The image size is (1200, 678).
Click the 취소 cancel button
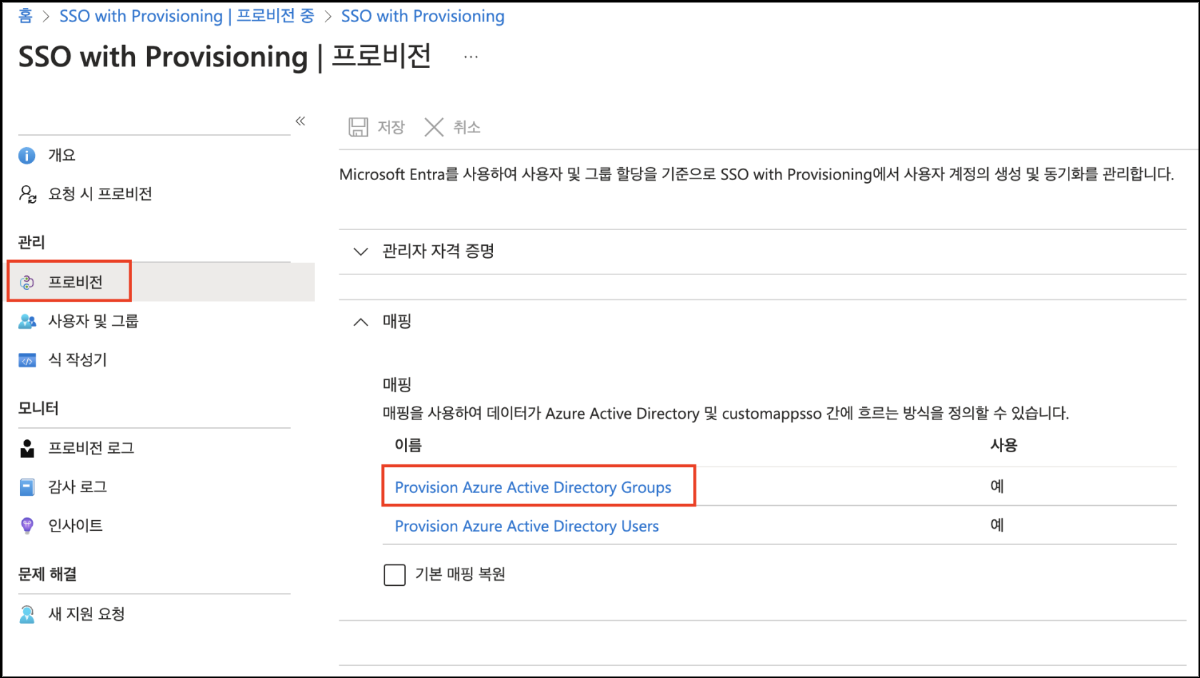click(x=453, y=127)
